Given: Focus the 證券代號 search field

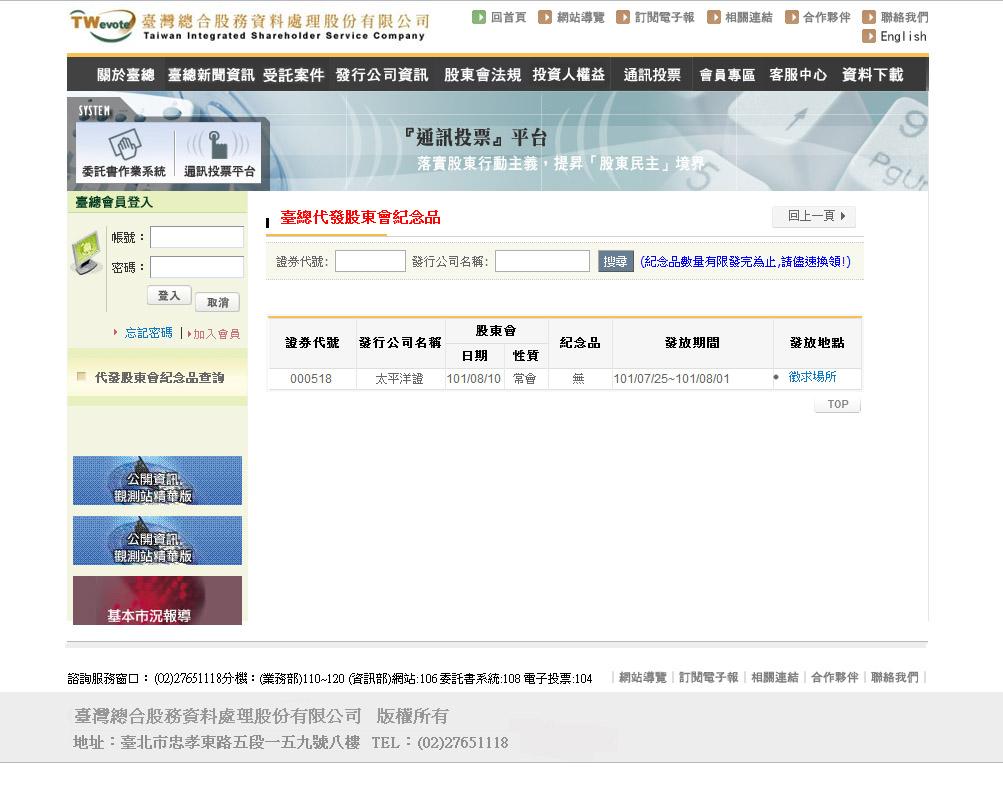Looking at the screenshot, I should pyautogui.click(x=370, y=261).
